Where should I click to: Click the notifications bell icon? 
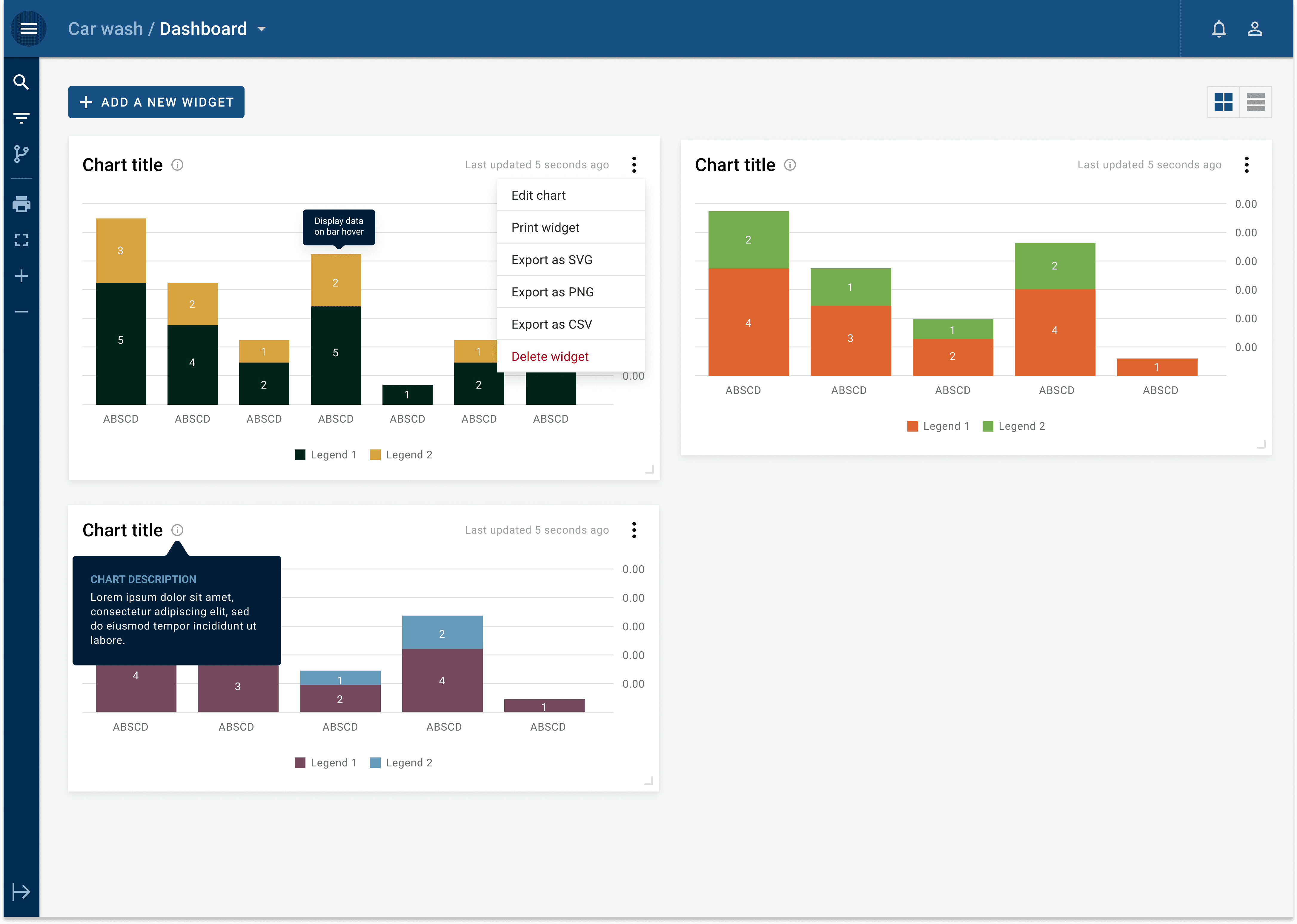pyautogui.click(x=1218, y=28)
